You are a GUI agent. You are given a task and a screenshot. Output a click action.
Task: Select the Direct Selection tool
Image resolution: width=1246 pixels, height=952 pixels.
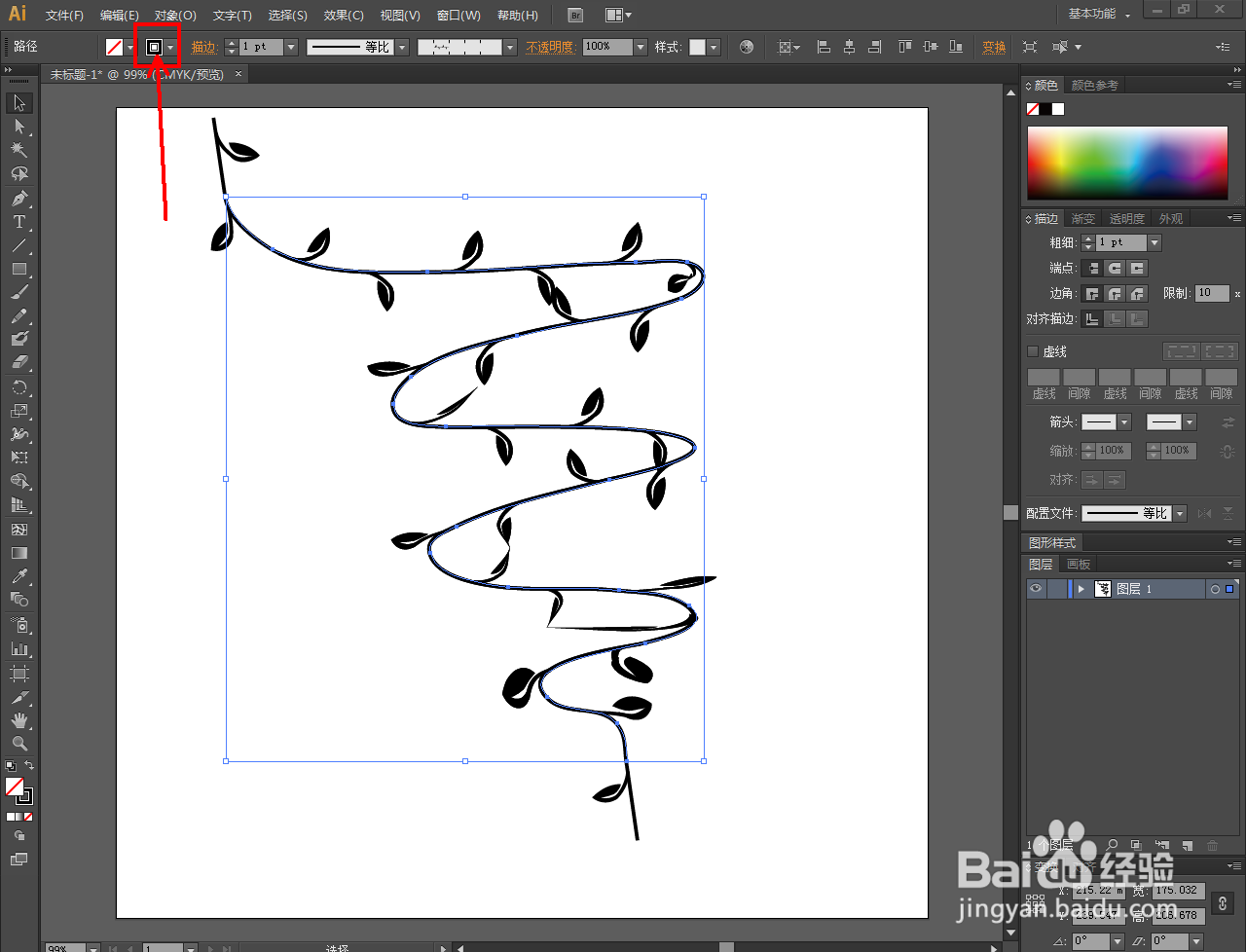19,127
